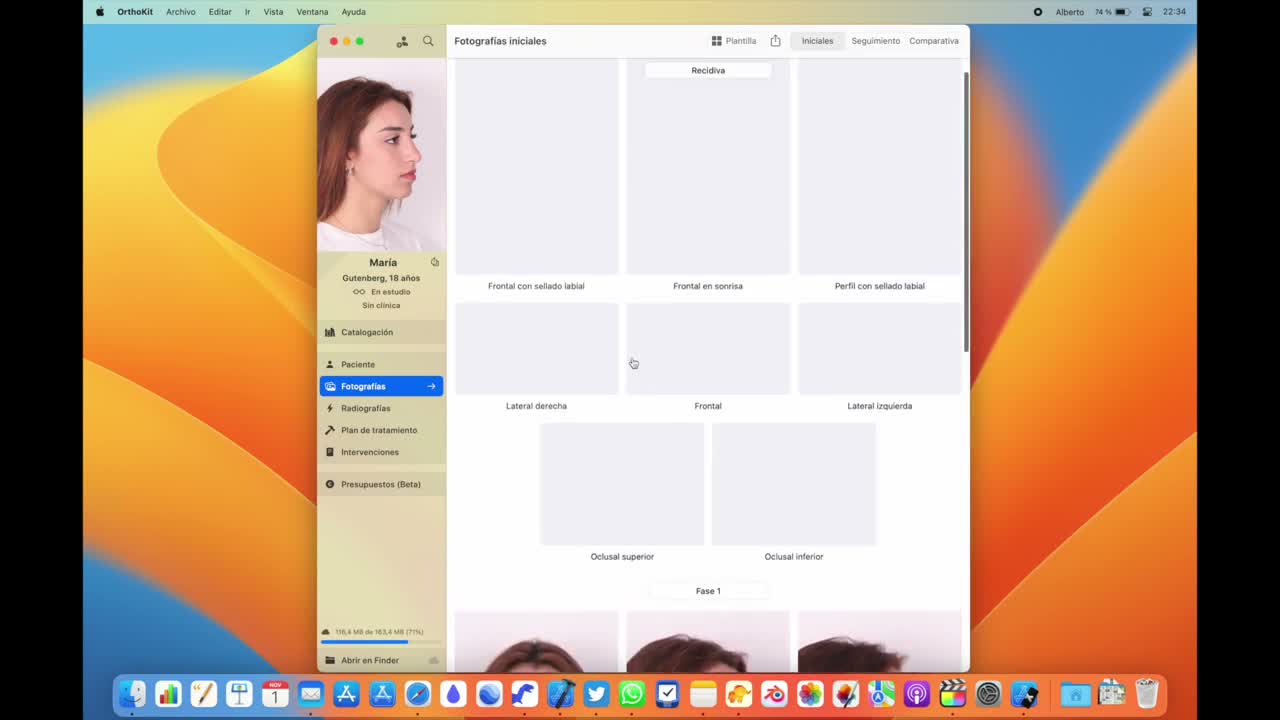Select the Oclusal inferior photo slot
1280x720 pixels.
794,484
